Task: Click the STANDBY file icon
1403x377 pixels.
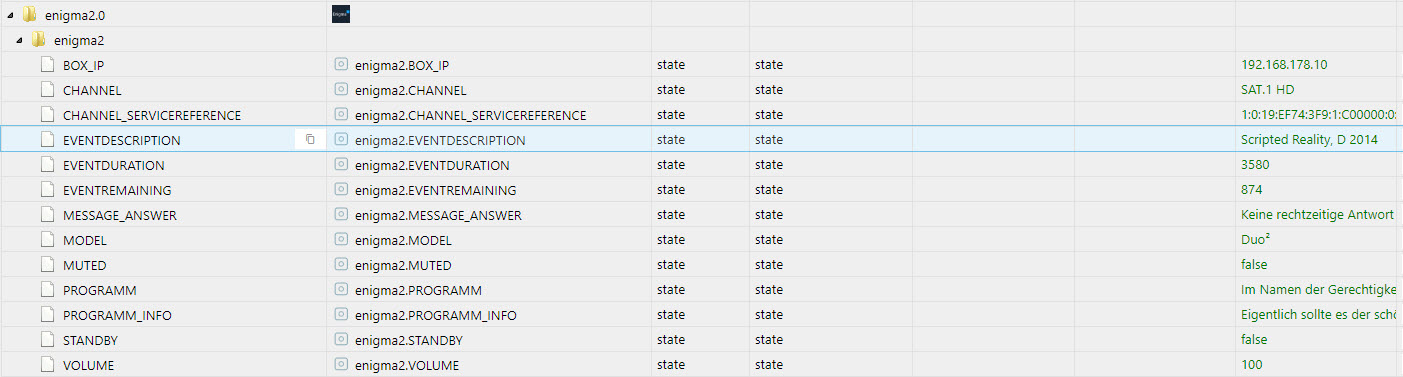Action: click(47, 340)
